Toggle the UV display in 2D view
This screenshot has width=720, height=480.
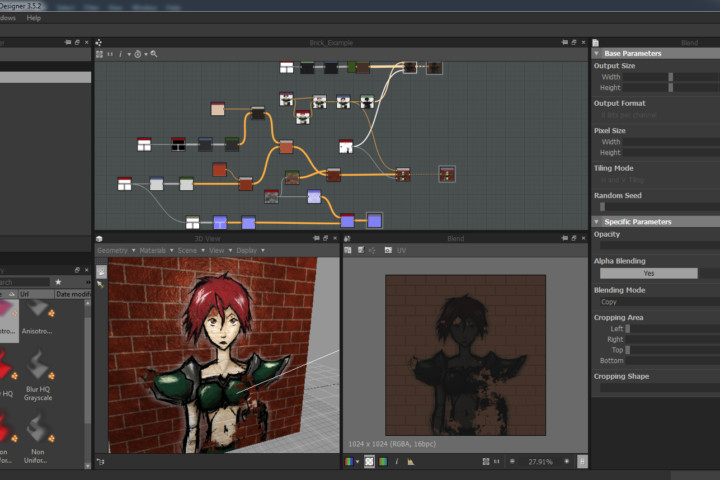[401, 250]
